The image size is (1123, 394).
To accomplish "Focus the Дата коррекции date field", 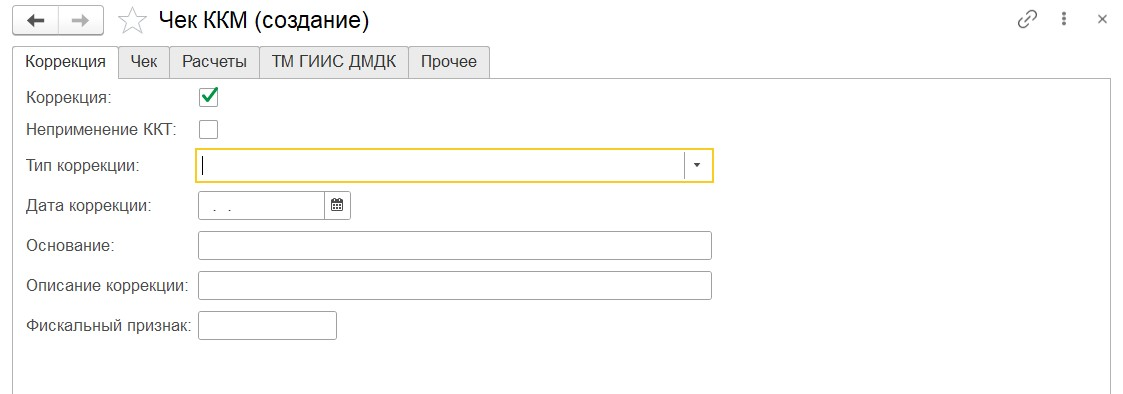I will tap(261, 206).
